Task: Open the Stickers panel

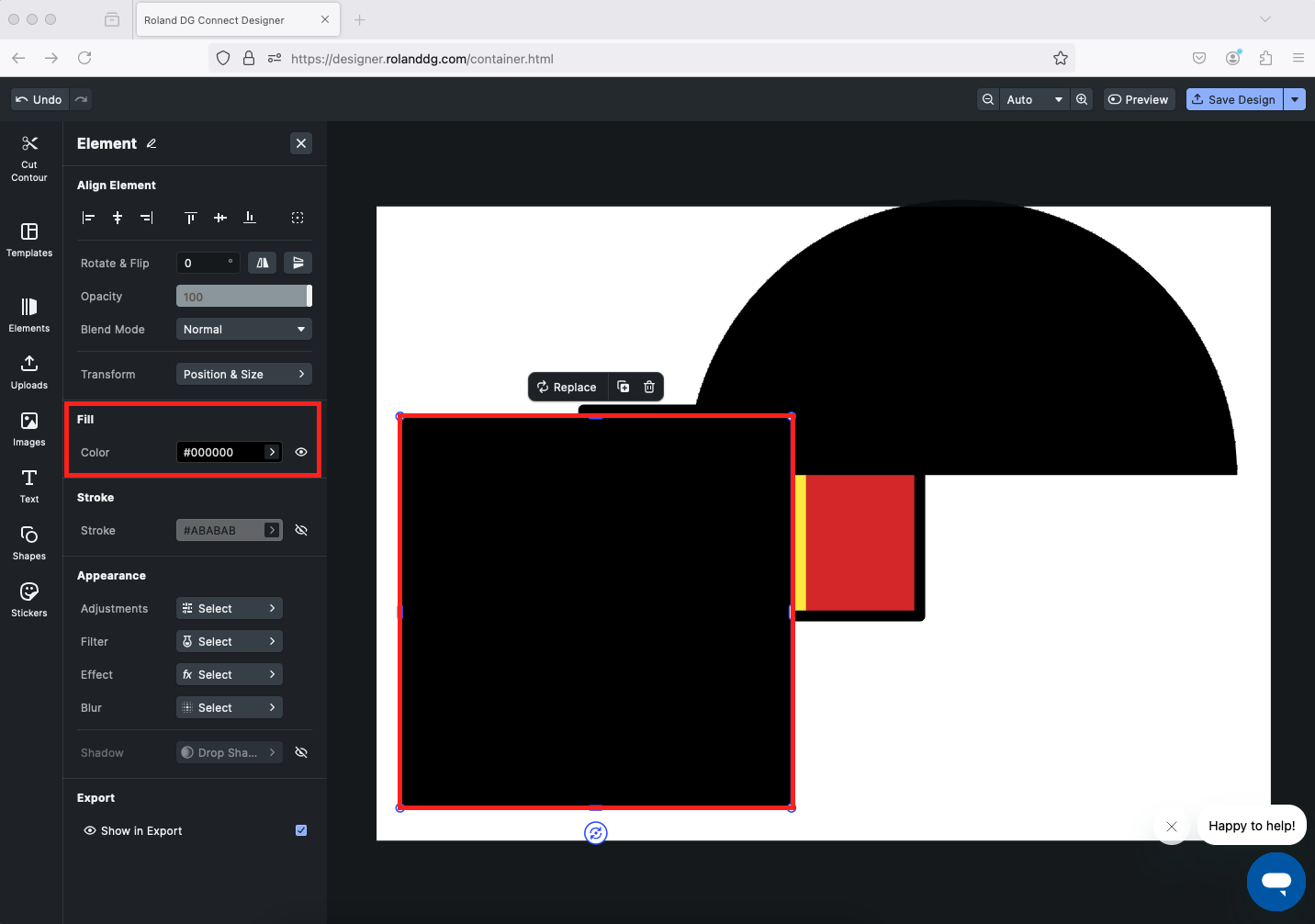Action: pyautogui.click(x=29, y=600)
